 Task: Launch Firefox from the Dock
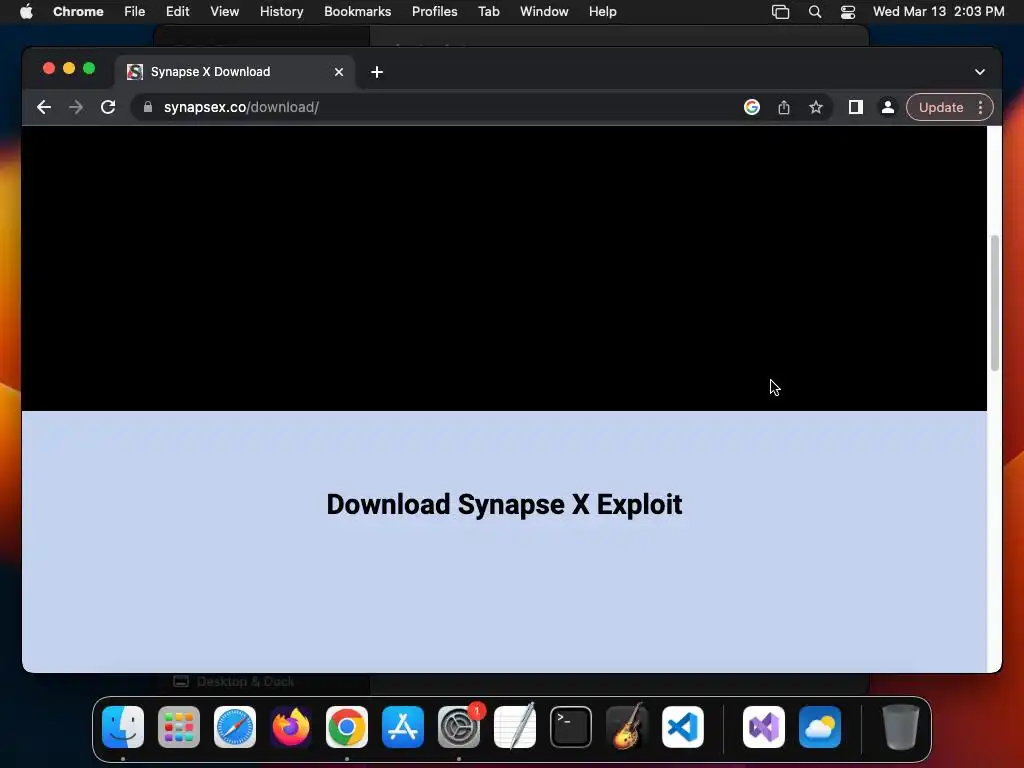coord(291,727)
